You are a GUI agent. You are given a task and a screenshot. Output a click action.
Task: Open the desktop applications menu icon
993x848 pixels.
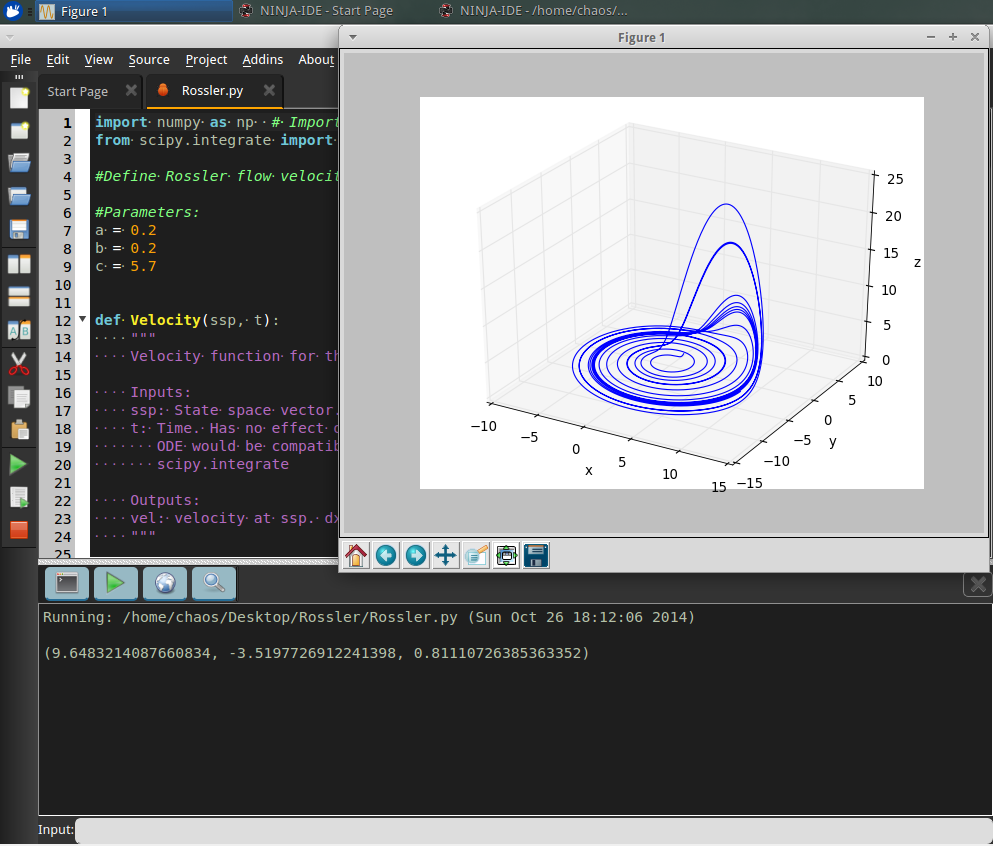click(x=13, y=11)
